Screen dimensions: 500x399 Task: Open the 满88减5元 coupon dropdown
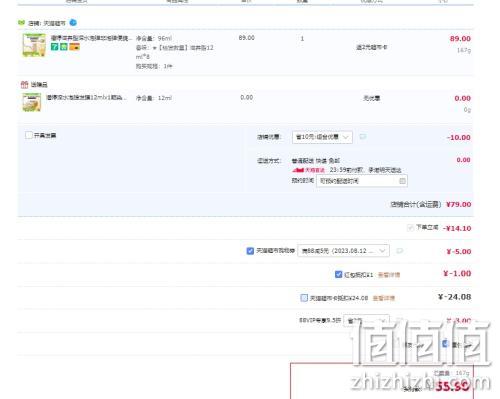(343, 251)
